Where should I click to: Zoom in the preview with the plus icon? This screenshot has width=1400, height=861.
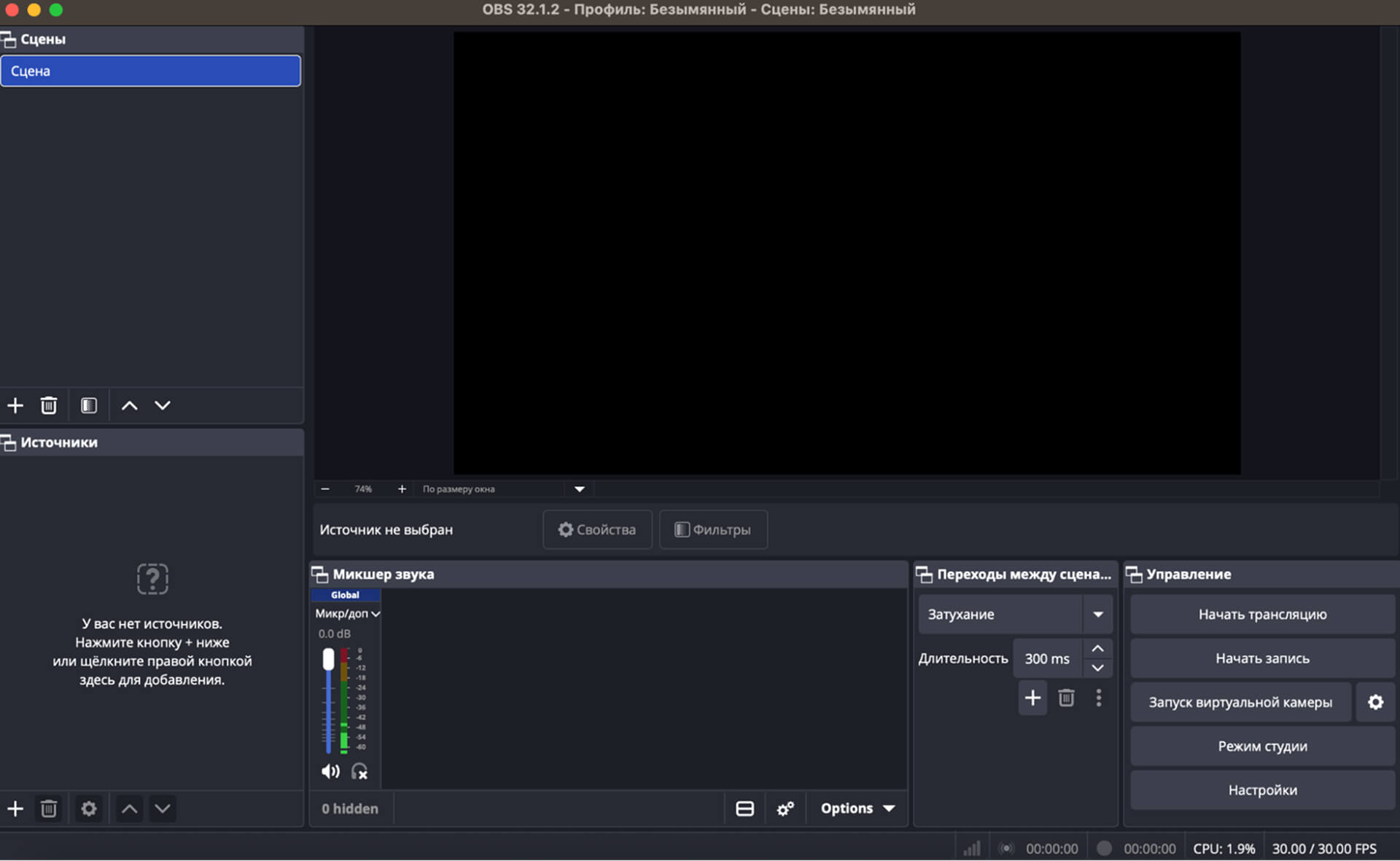pyautogui.click(x=402, y=489)
